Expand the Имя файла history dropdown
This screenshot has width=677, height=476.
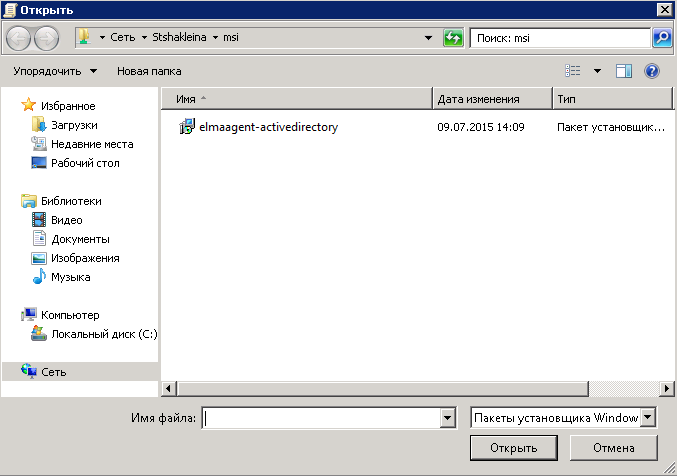point(448,418)
